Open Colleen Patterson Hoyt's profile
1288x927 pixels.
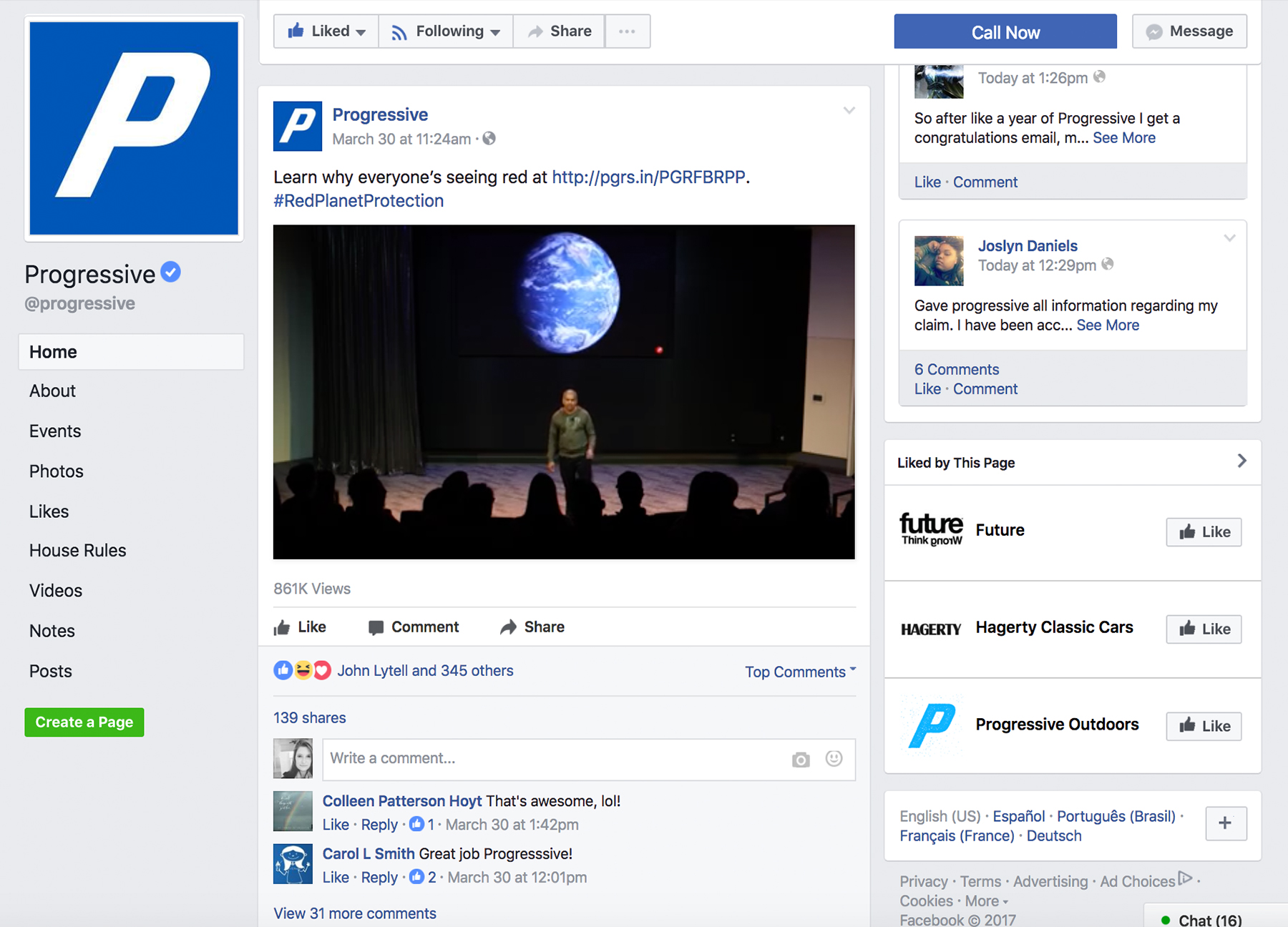[x=402, y=801]
